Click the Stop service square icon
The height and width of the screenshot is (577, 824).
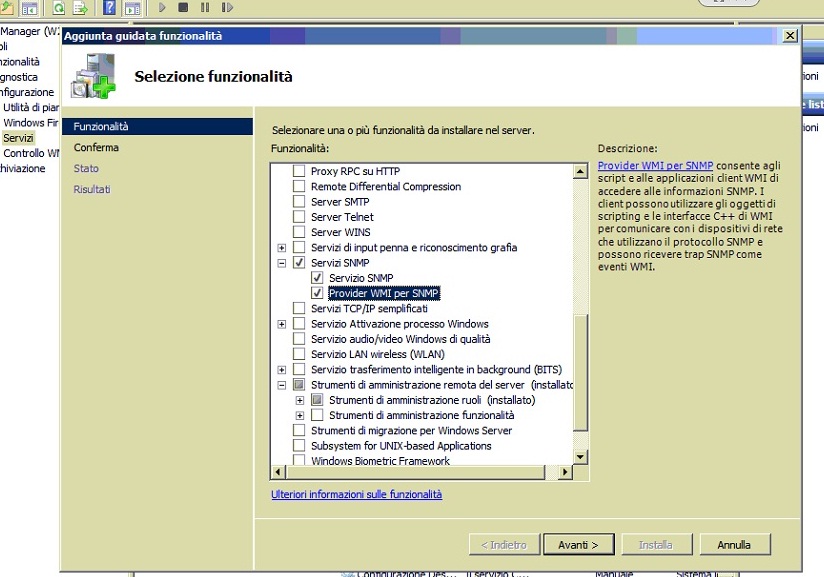pos(183,7)
